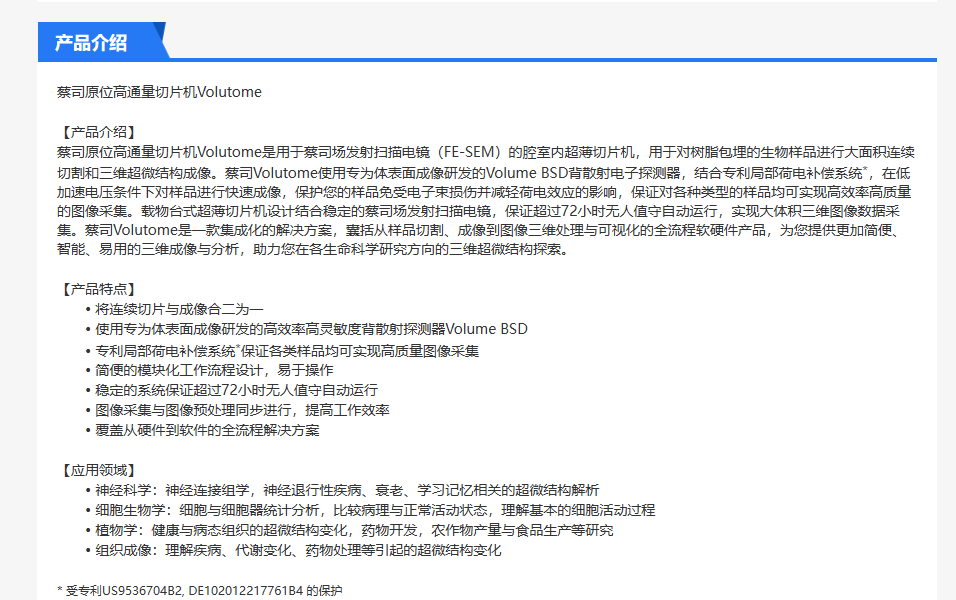Click the 【应用领域】 section heading

[x=99, y=470]
